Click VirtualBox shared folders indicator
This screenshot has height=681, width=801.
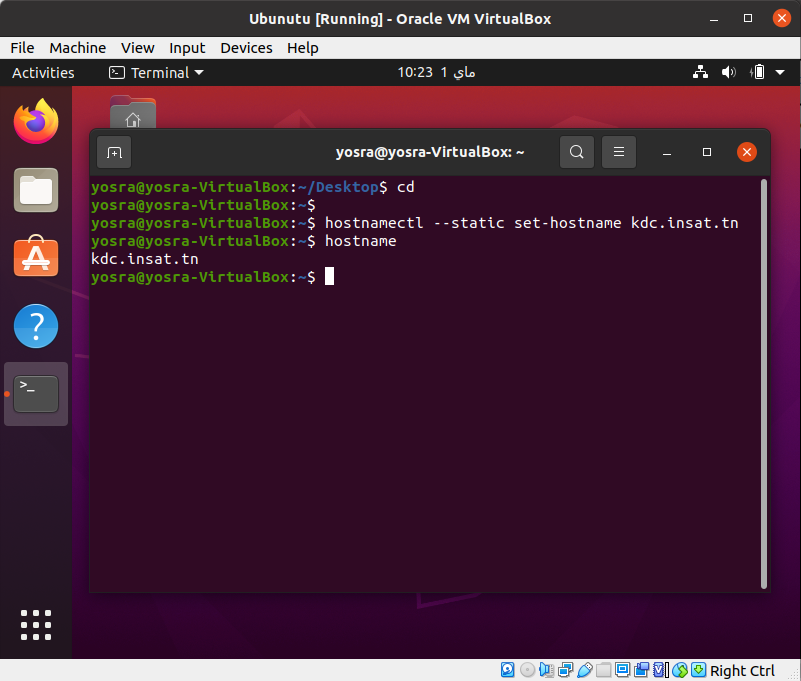pyautogui.click(x=603, y=670)
